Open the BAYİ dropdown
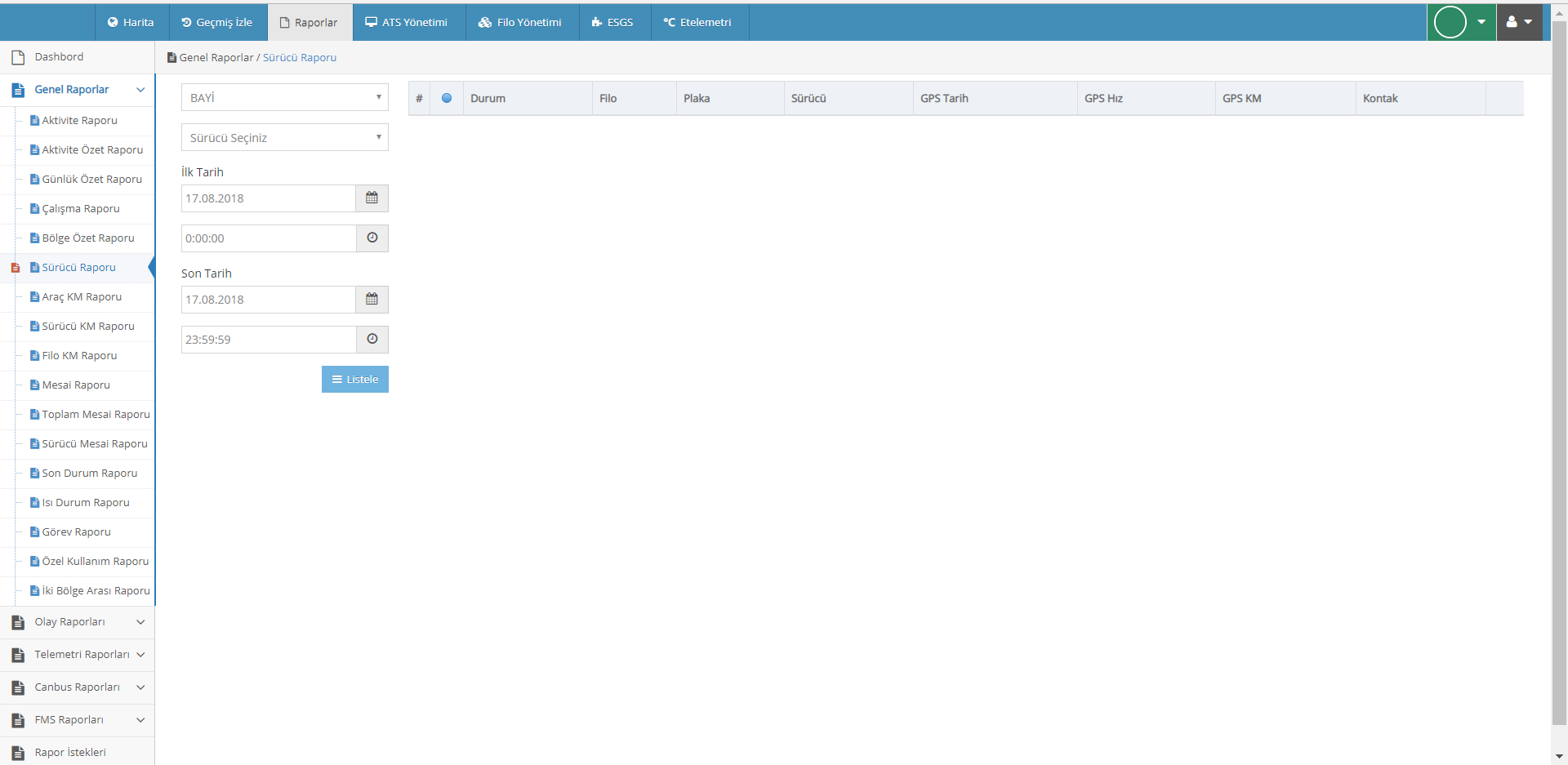Image resolution: width=1568 pixels, height=765 pixels. 285,97
